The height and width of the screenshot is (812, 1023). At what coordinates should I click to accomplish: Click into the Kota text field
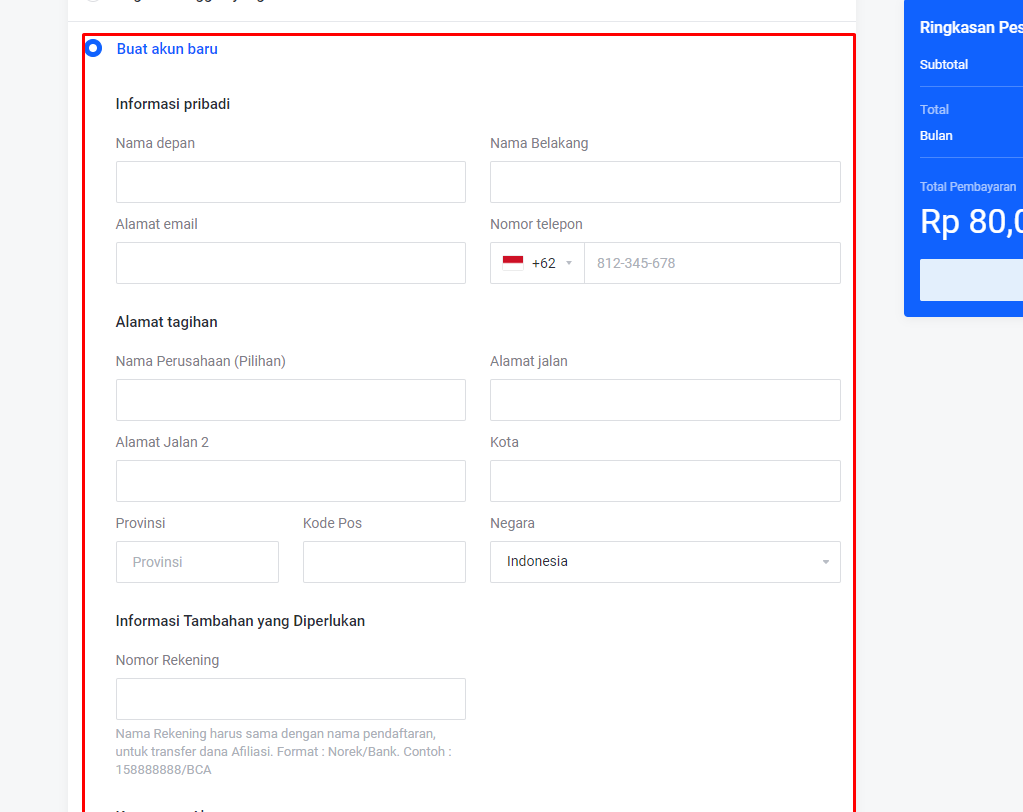point(664,481)
